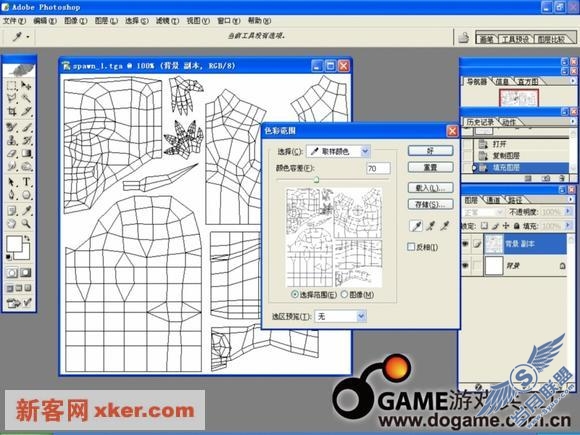This screenshot has width=580, height=435.
Task: Pick the add-to-sample eyedropper in Color Range
Action: pyautogui.click(x=430, y=226)
